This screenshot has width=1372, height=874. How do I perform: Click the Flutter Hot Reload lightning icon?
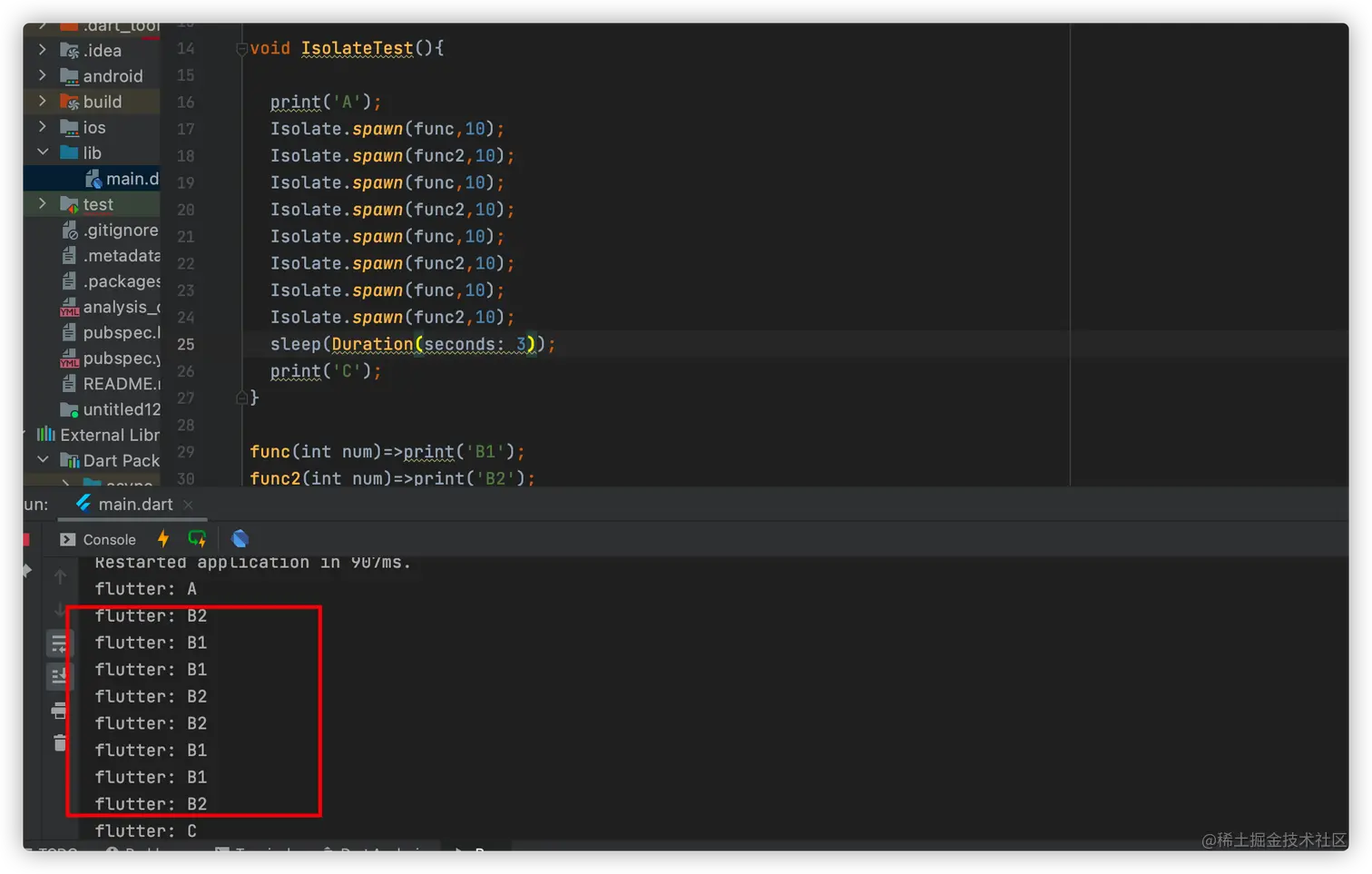[163, 539]
